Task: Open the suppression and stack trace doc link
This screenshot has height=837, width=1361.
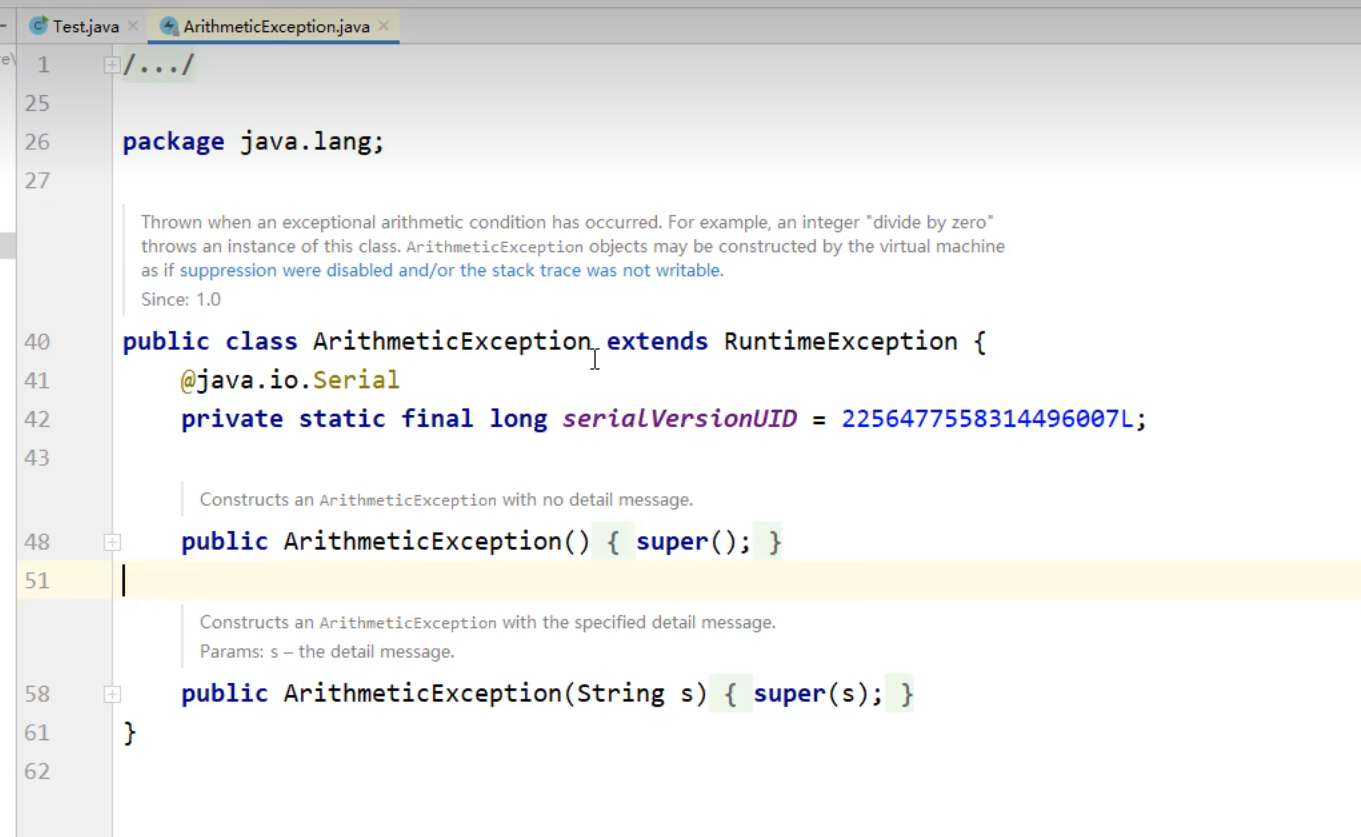Action: click(x=450, y=270)
